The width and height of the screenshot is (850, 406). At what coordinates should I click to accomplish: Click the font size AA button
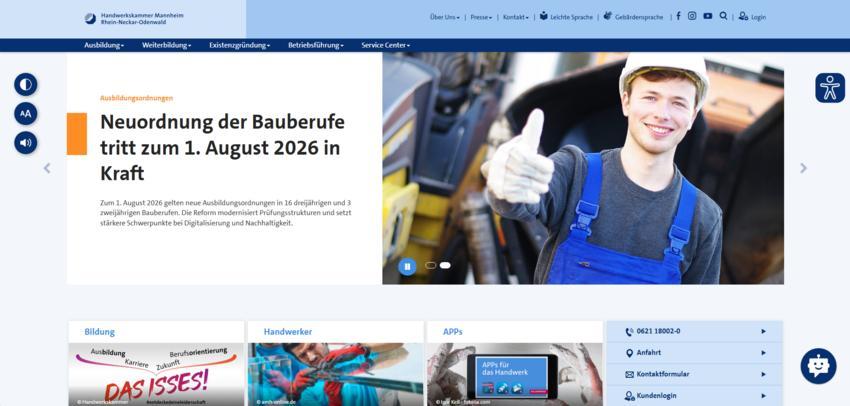(25, 114)
